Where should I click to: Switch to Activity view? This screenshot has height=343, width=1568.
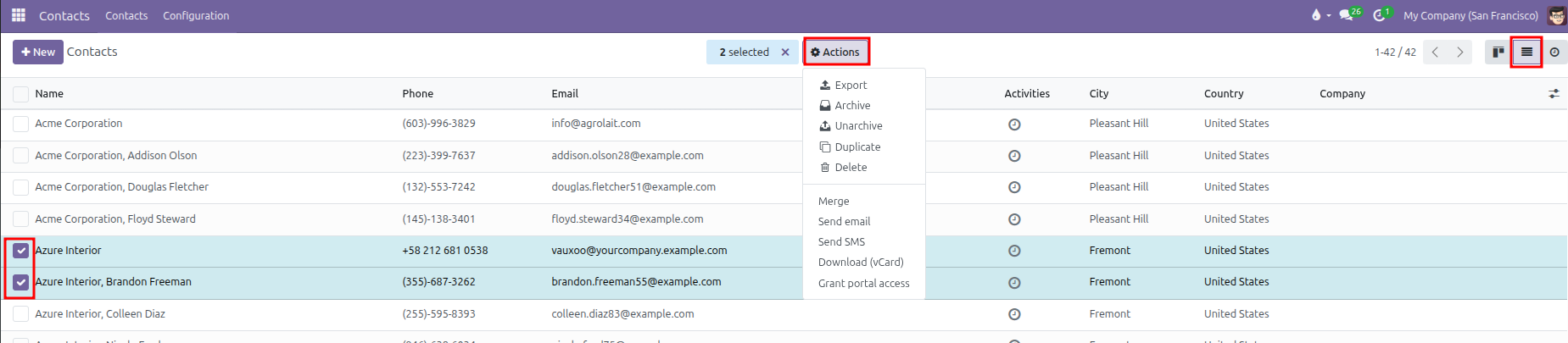click(x=1554, y=52)
